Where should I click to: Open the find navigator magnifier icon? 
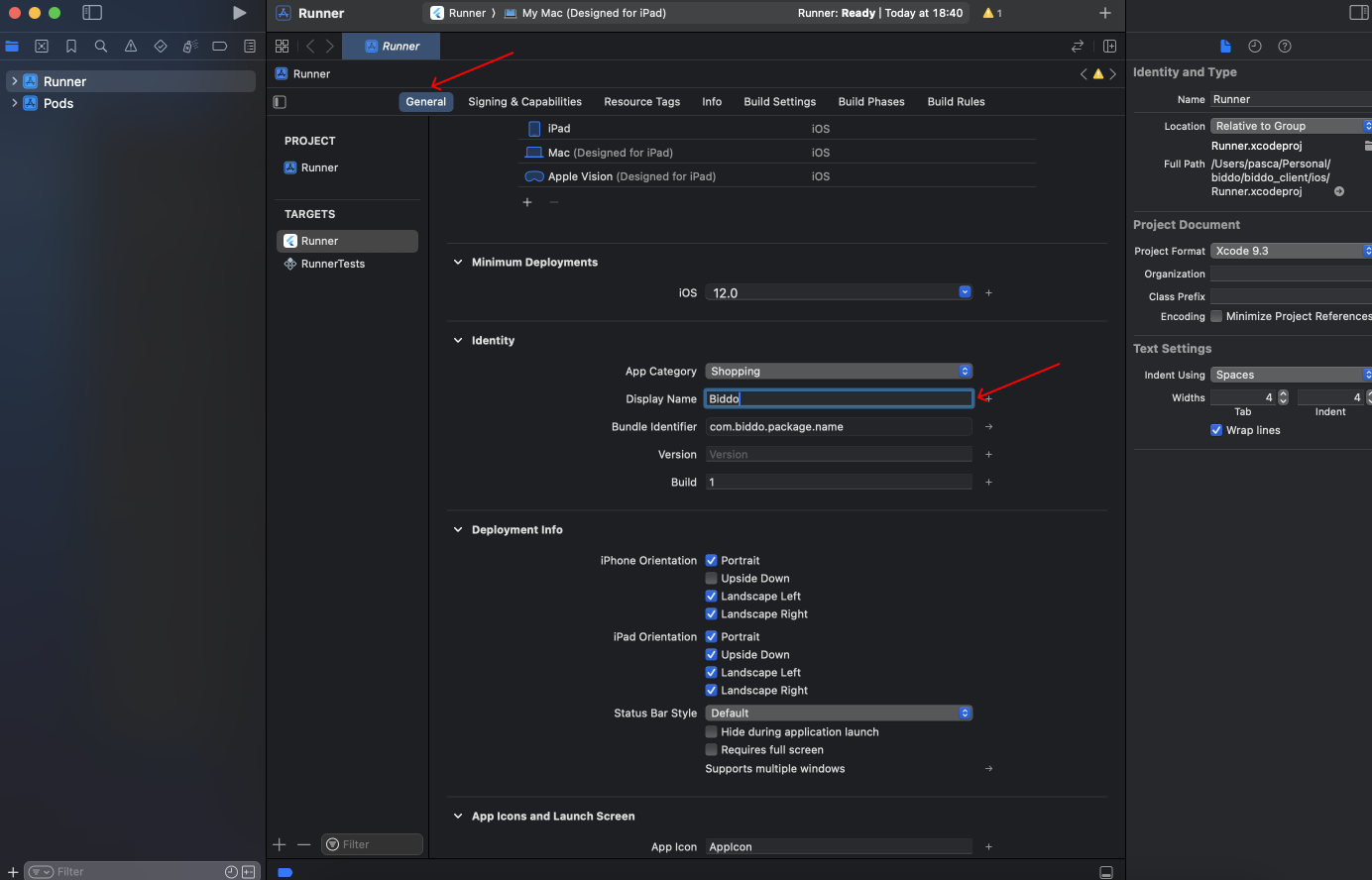coord(101,47)
